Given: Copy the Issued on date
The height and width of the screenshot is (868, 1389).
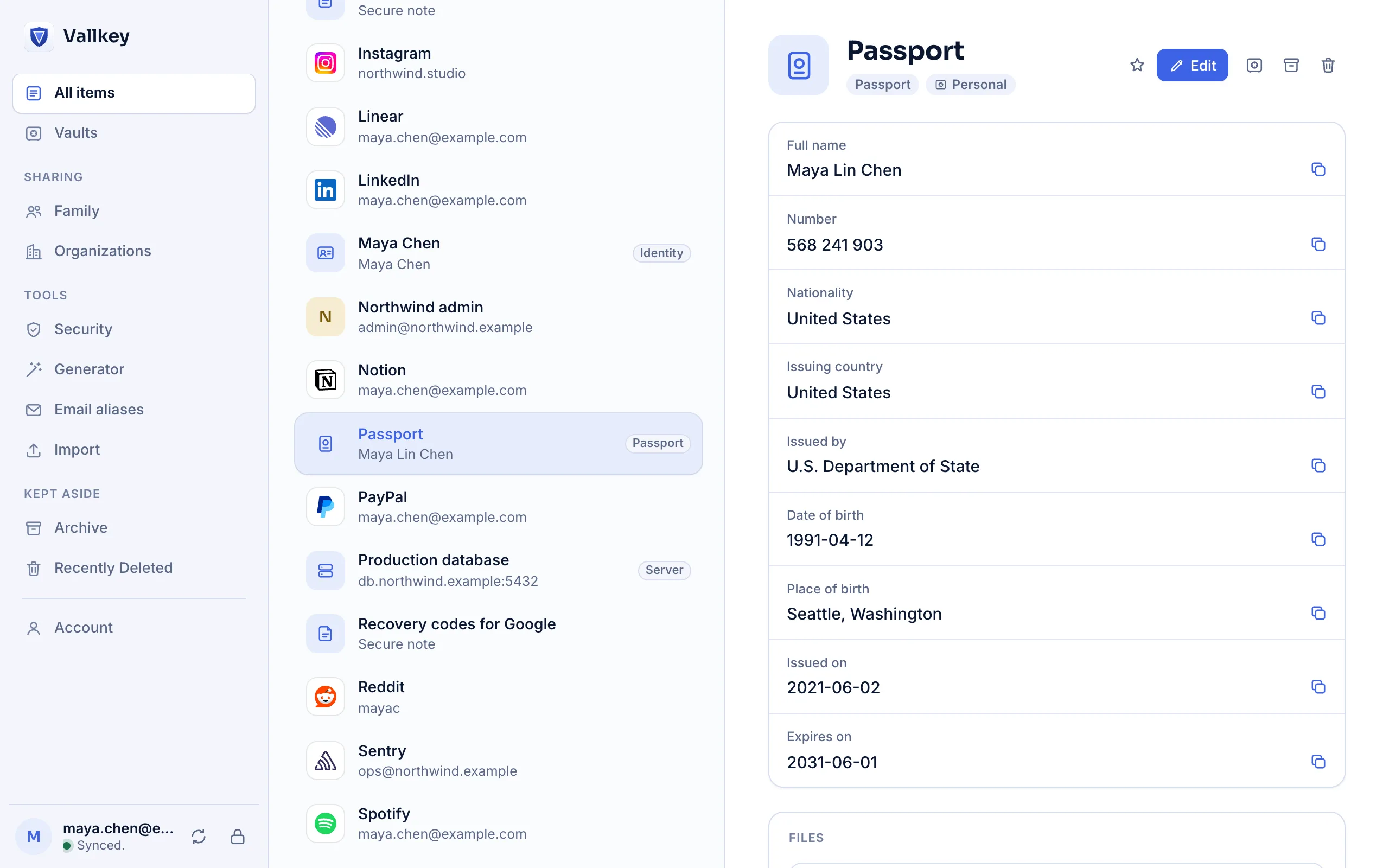Looking at the screenshot, I should tap(1318, 687).
